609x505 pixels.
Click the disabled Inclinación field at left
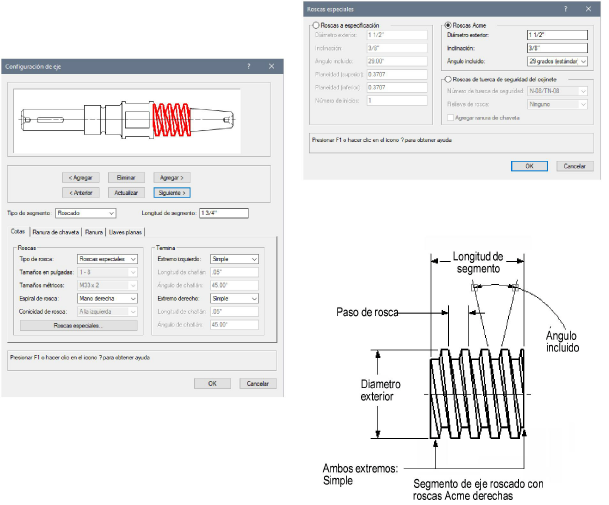tap(397, 48)
